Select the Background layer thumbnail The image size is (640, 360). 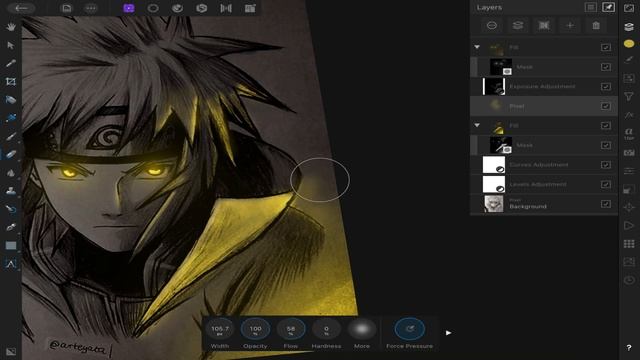(494, 204)
